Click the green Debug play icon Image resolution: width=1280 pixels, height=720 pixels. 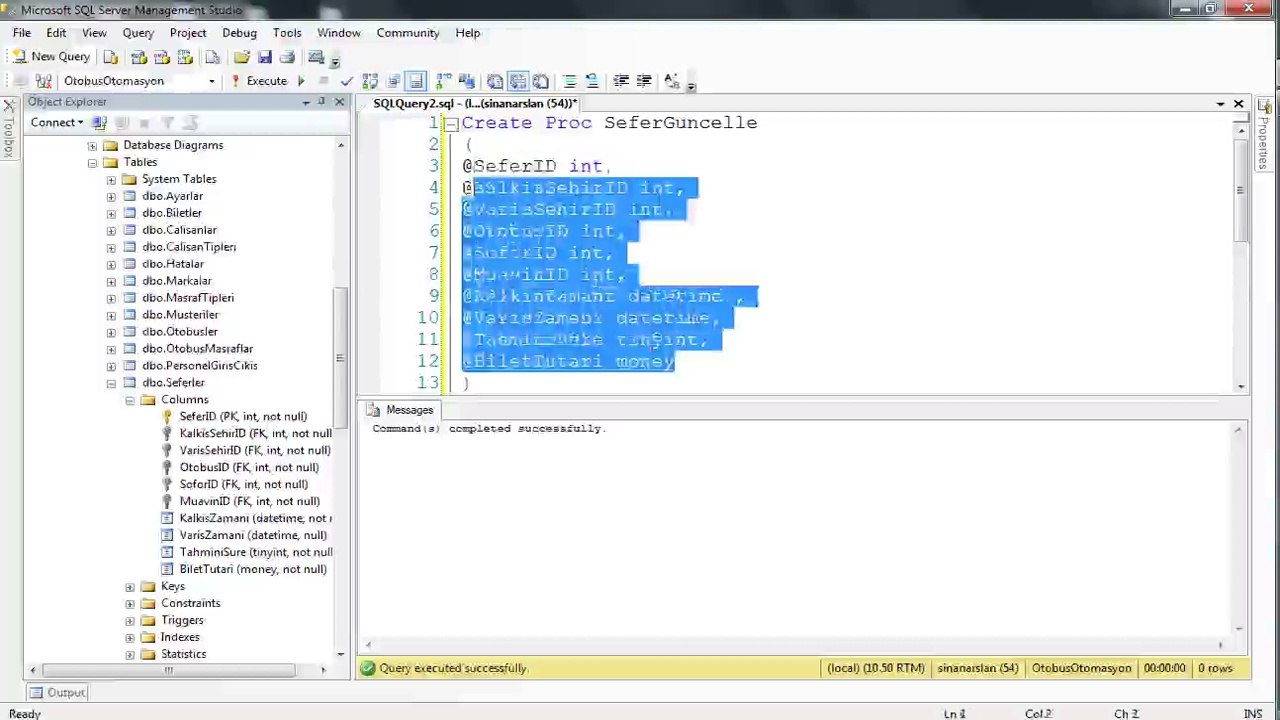[301, 81]
